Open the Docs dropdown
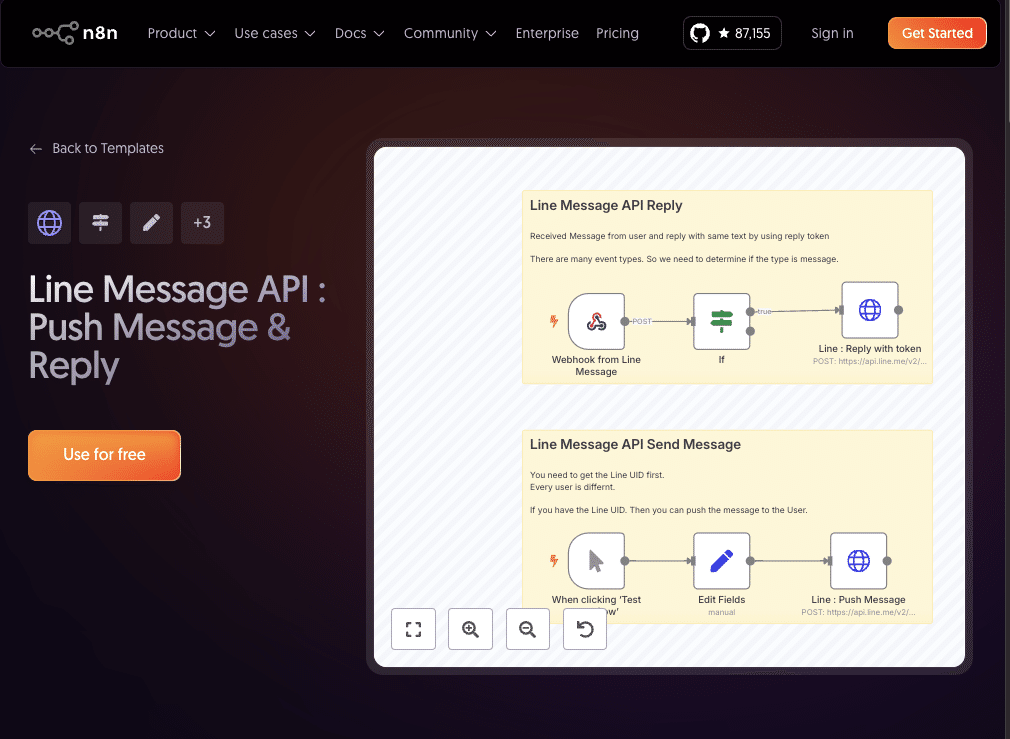1010x739 pixels. pyautogui.click(x=358, y=33)
